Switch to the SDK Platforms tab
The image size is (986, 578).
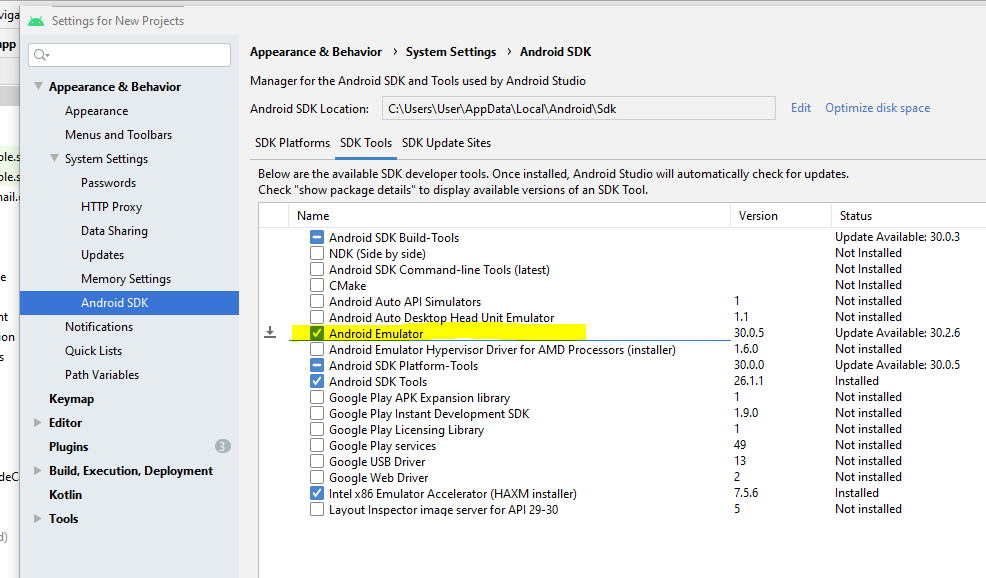pyautogui.click(x=292, y=143)
